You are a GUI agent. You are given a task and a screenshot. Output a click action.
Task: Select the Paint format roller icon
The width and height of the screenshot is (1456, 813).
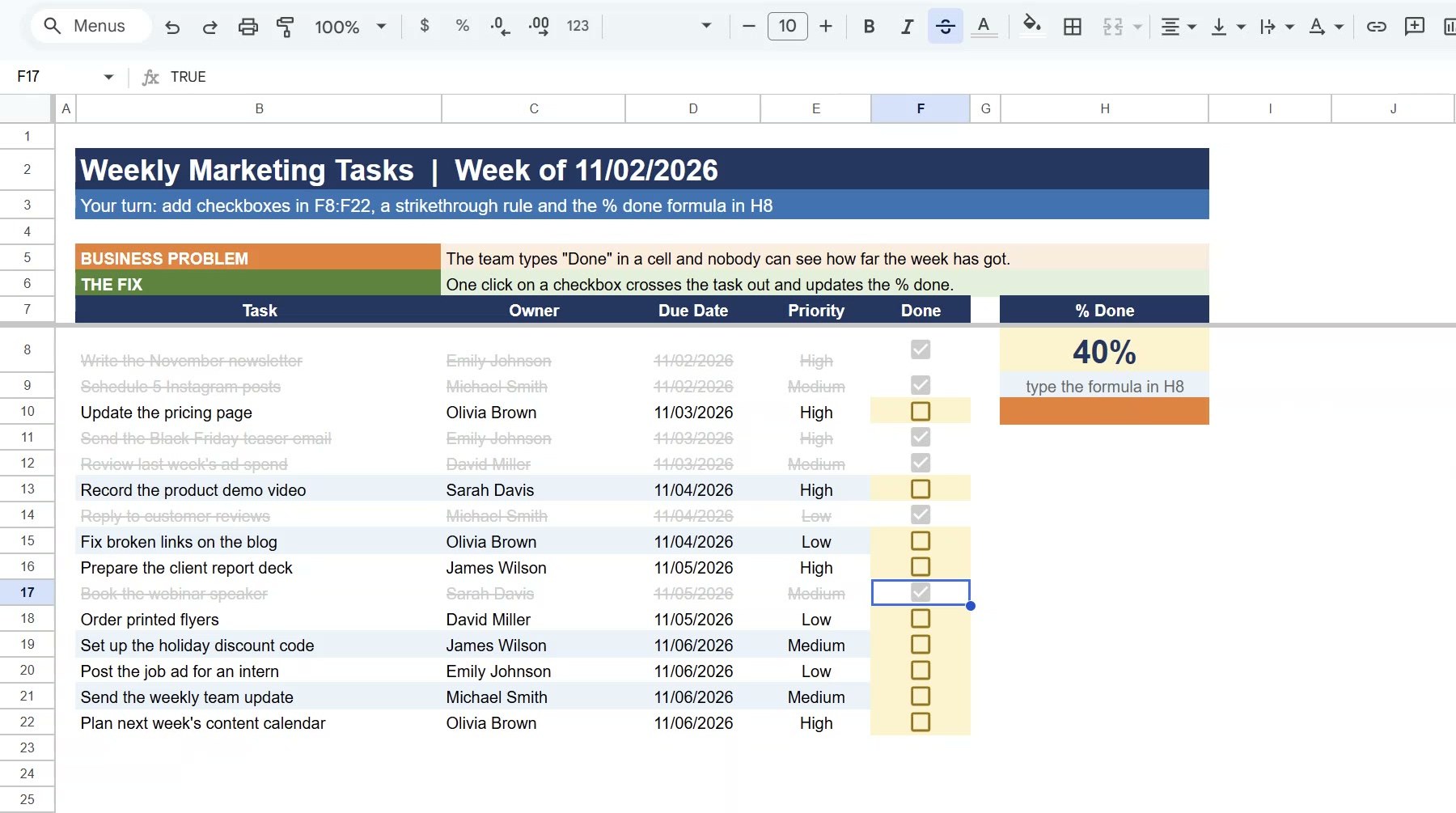285,27
